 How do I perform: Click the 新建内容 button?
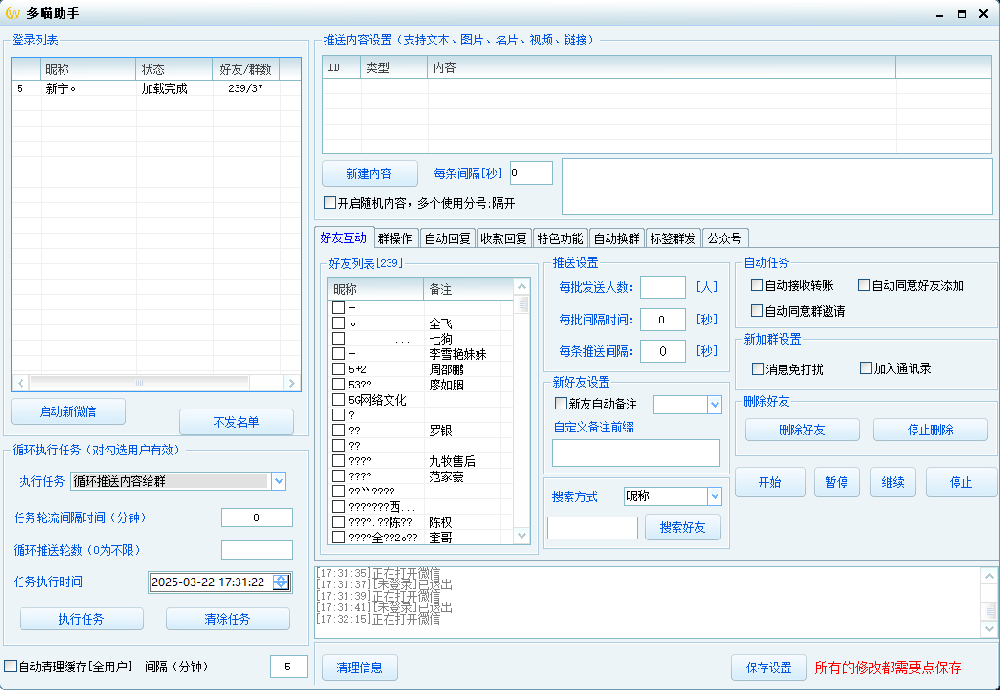369,174
